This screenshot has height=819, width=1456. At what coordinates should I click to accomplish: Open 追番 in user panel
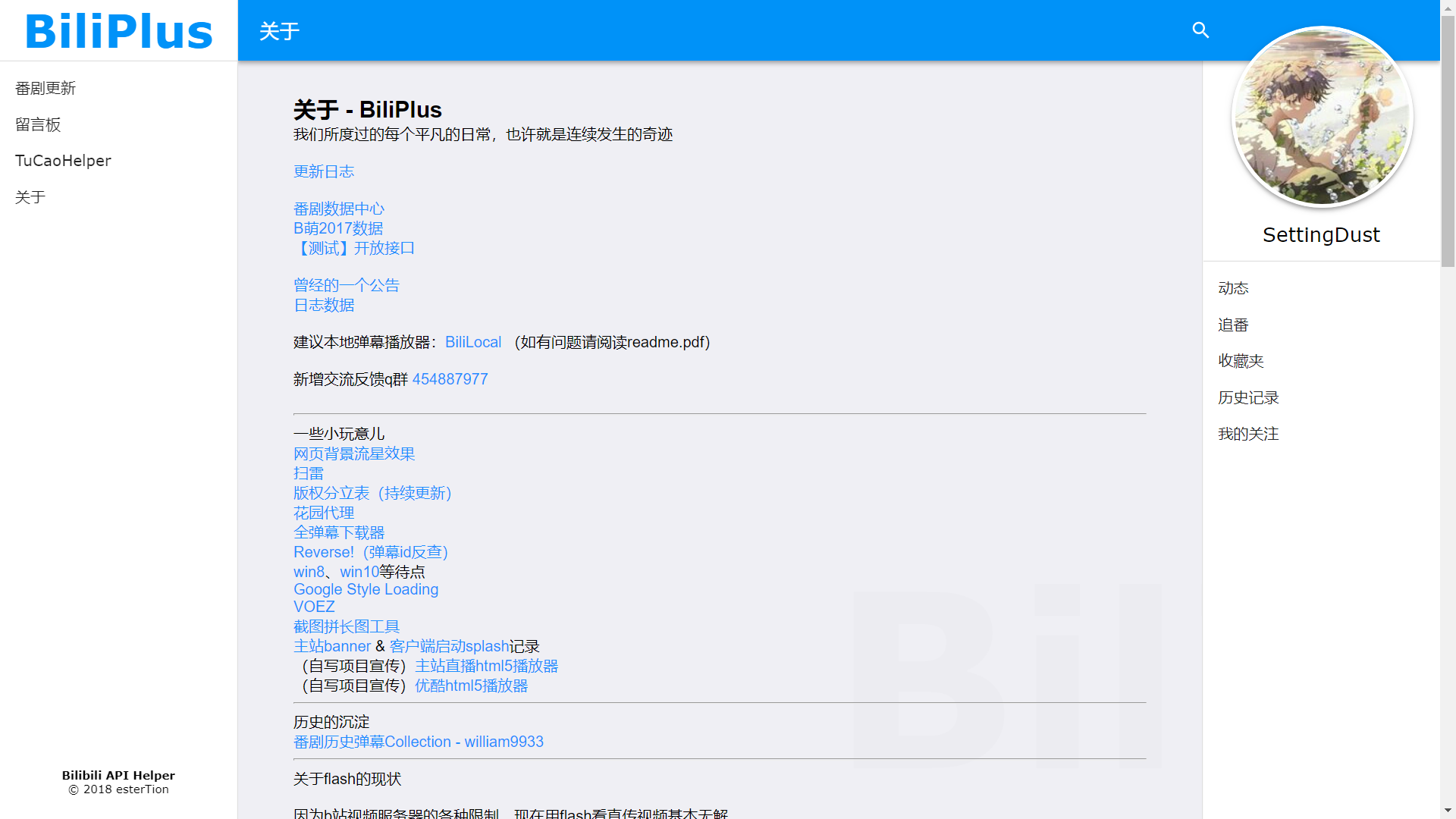(1233, 325)
